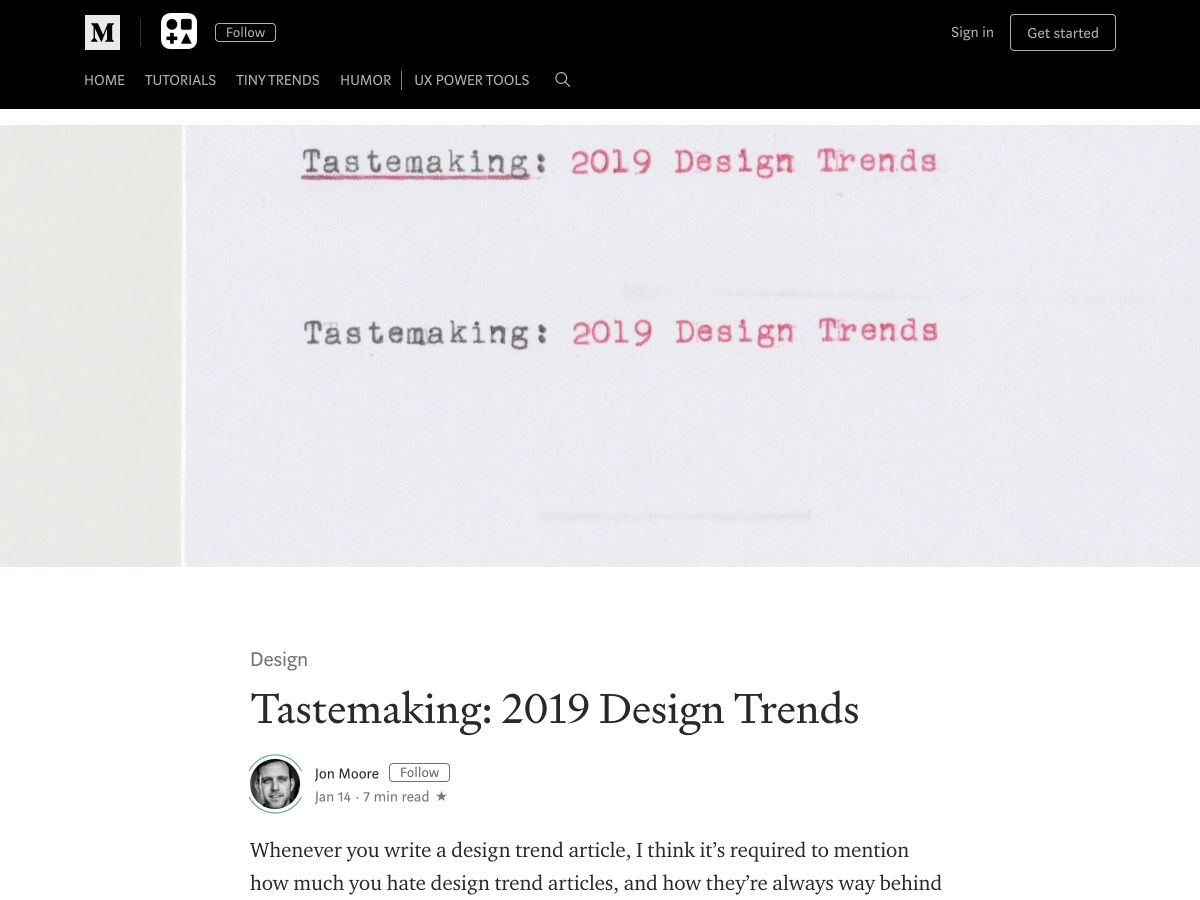Open the UX Power Tools publication logo
This screenshot has width=1200, height=900.
pos(179,32)
